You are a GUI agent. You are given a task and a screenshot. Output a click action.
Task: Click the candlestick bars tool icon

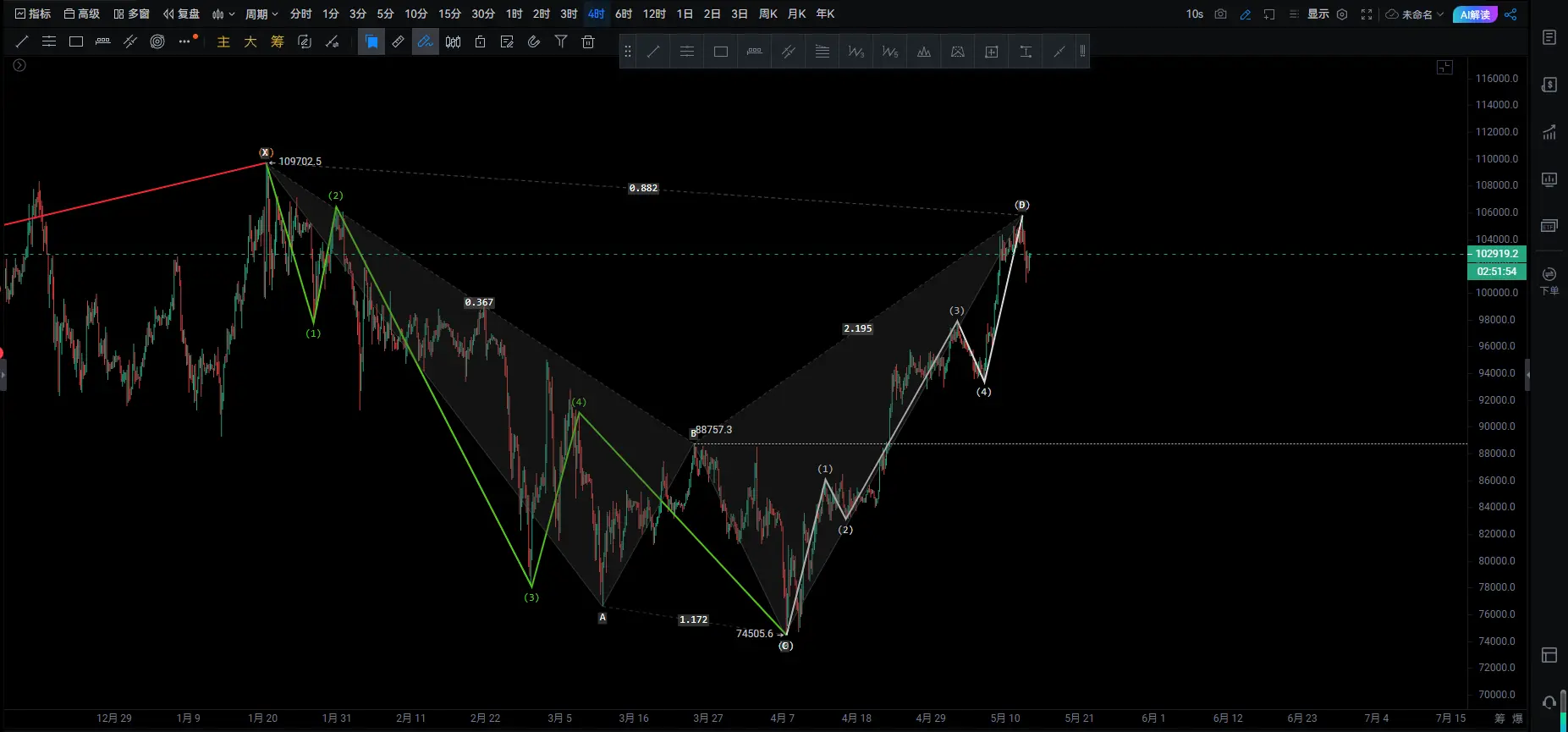[453, 41]
